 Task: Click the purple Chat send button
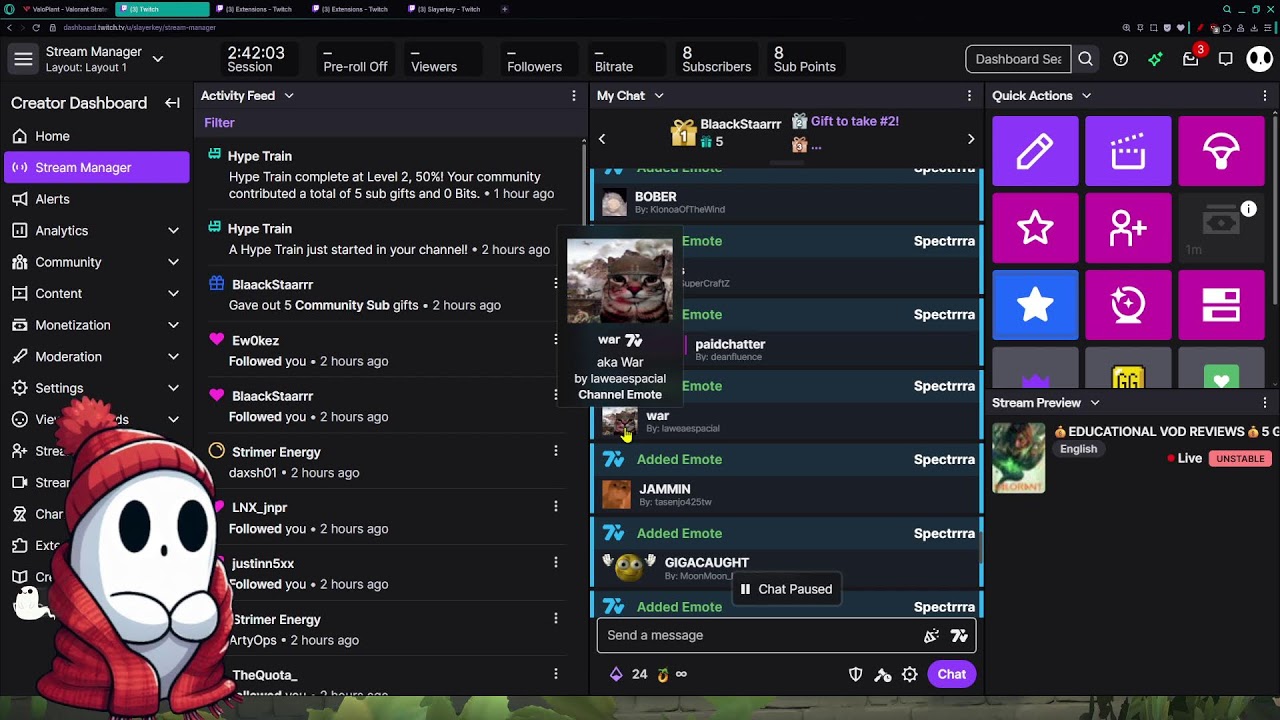coord(951,674)
